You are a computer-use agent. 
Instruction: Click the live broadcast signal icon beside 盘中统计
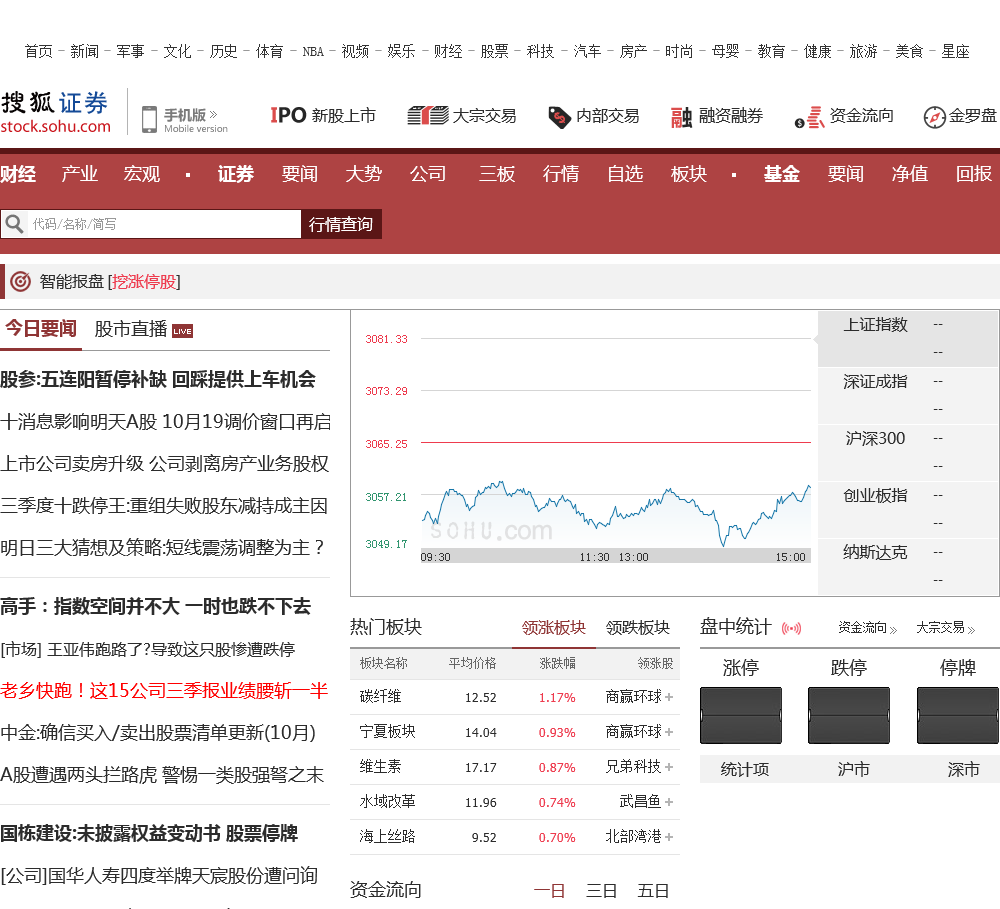pyautogui.click(x=791, y=628)
